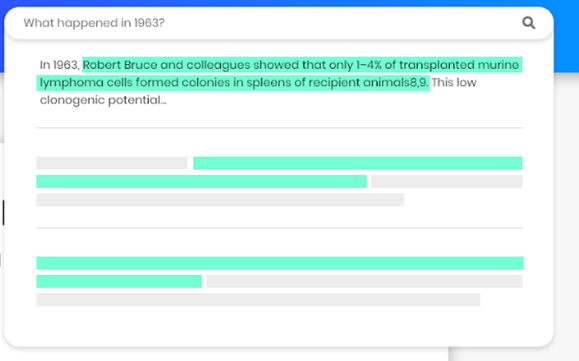Click divider line between second and third results

tap(280, 228)
